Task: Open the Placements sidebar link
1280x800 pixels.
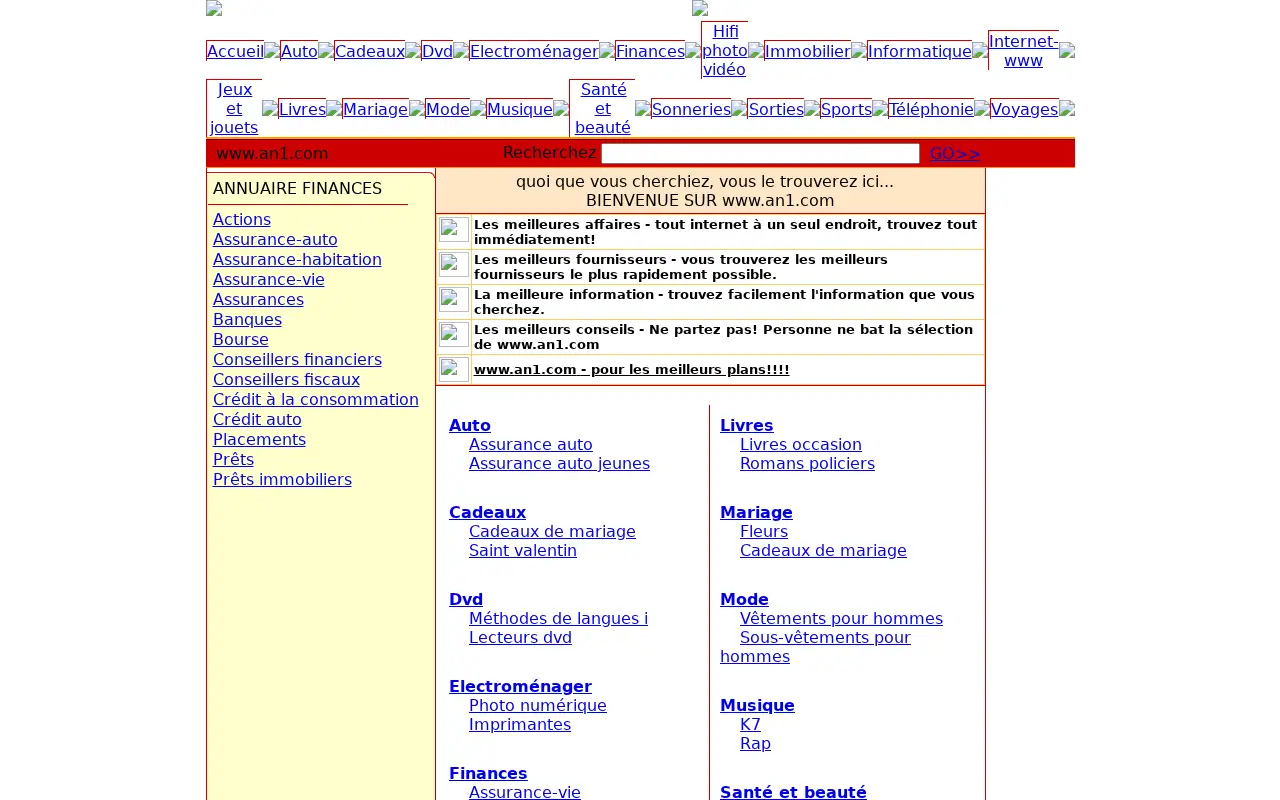Action: pyautogui.click(x=259, y=439)
